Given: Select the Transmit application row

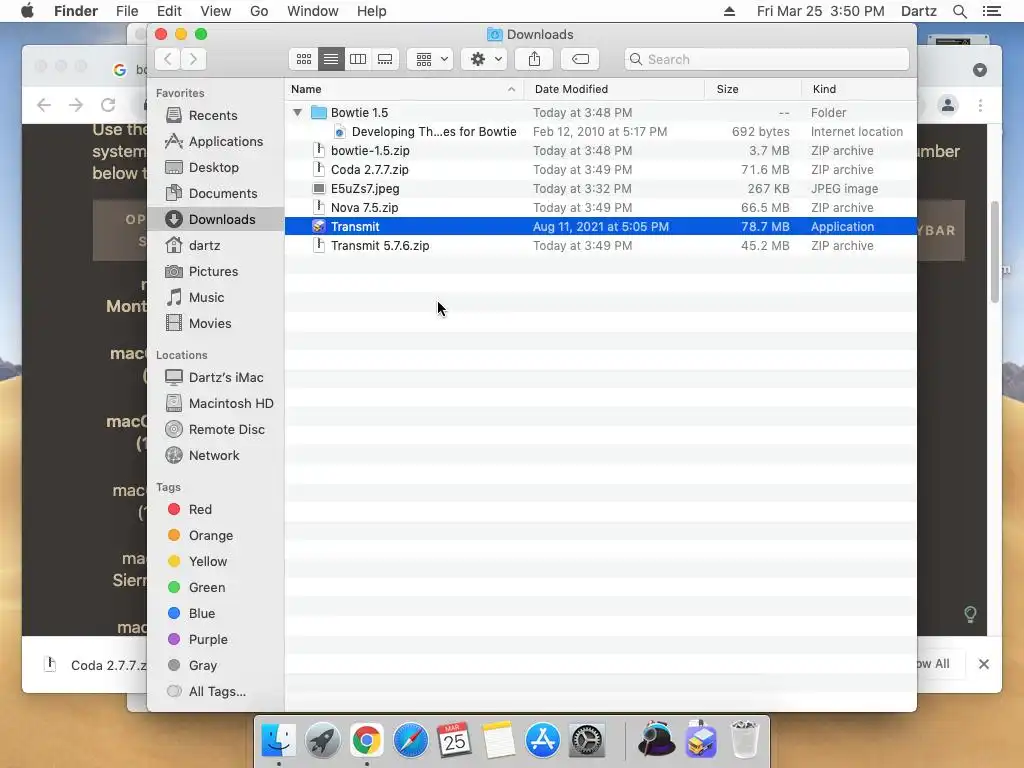Looking at the screenshot, I should click(x=600, y=226).
